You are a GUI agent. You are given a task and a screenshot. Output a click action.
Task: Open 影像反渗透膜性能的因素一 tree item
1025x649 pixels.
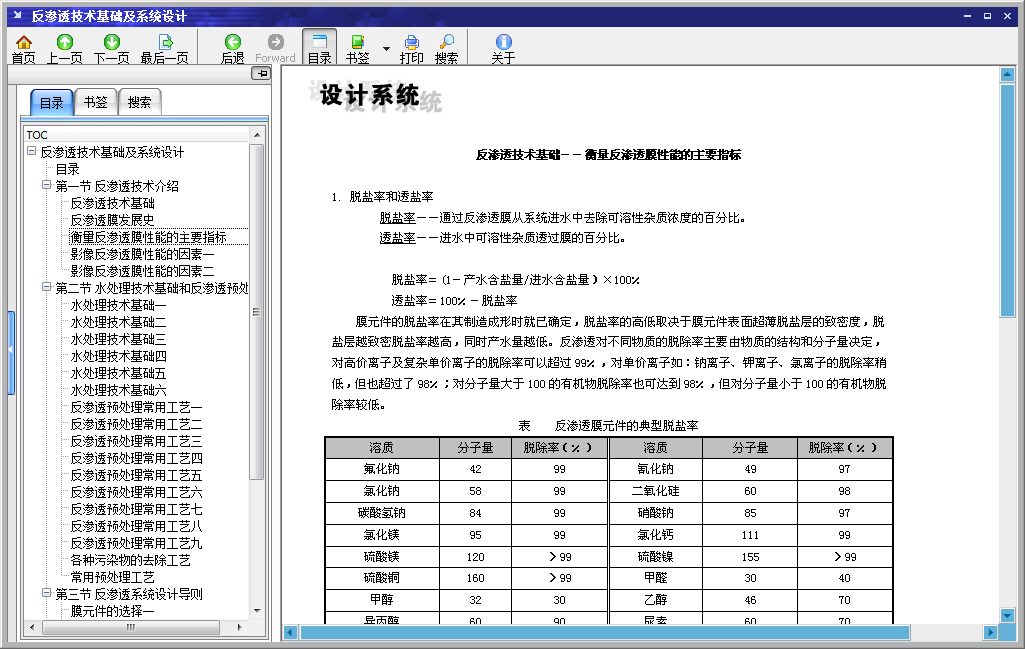[143, 254]
